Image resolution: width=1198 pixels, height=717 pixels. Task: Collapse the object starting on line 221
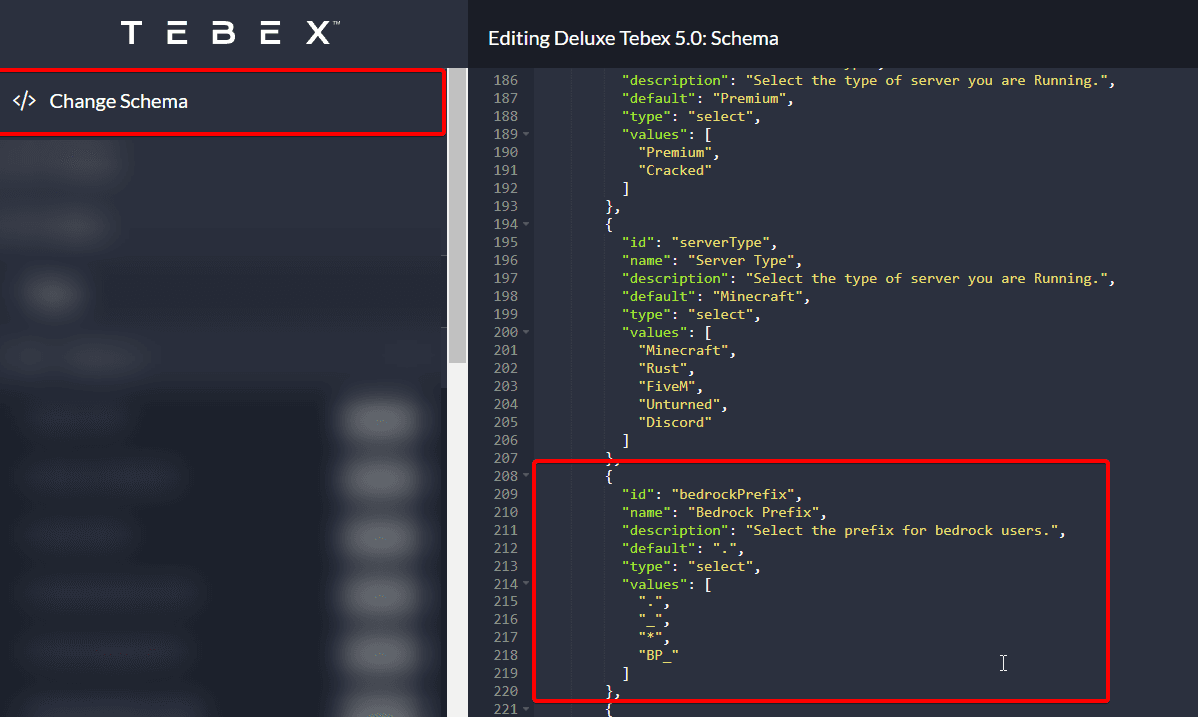coord(526,709)
